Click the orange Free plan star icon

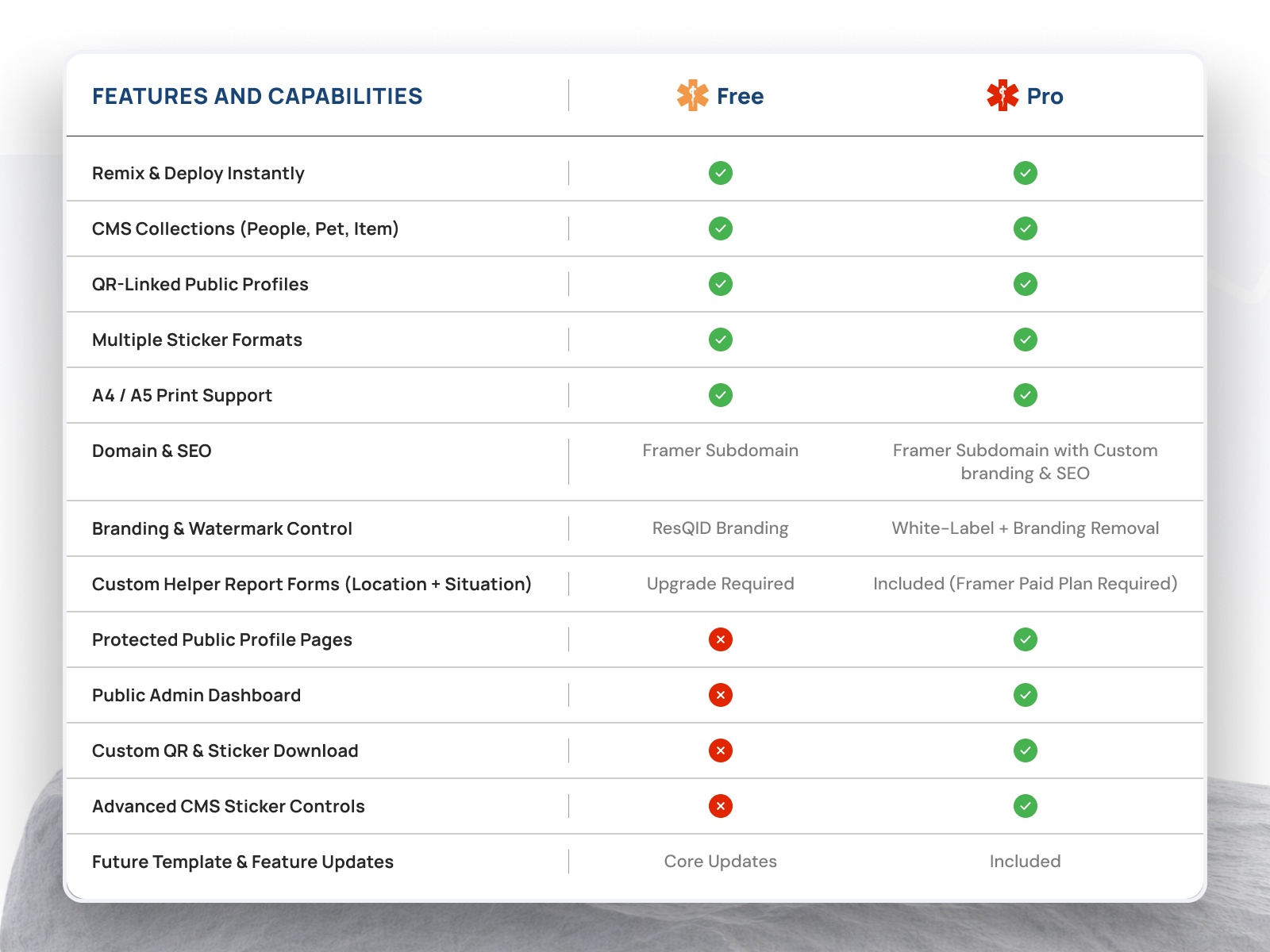tap(692, 96)
